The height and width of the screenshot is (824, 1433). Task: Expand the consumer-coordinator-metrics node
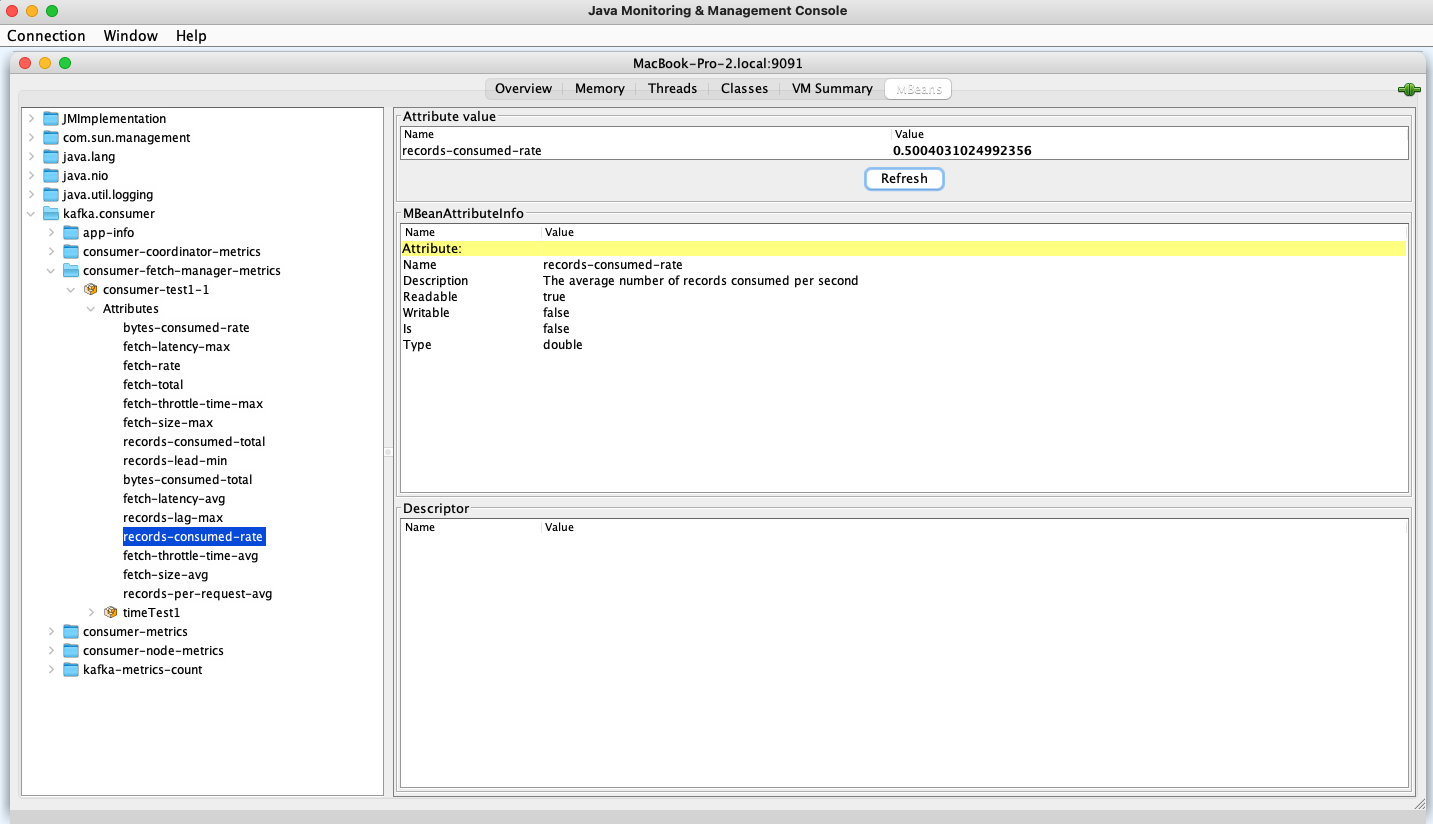pos(51,251)
